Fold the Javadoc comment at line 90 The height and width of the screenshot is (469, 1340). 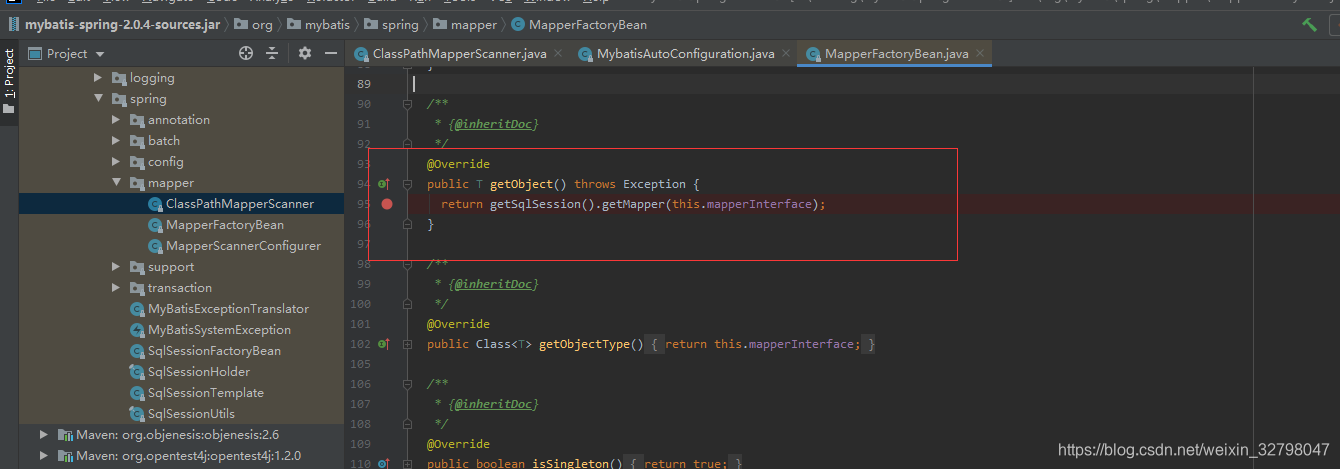point(407,104)
